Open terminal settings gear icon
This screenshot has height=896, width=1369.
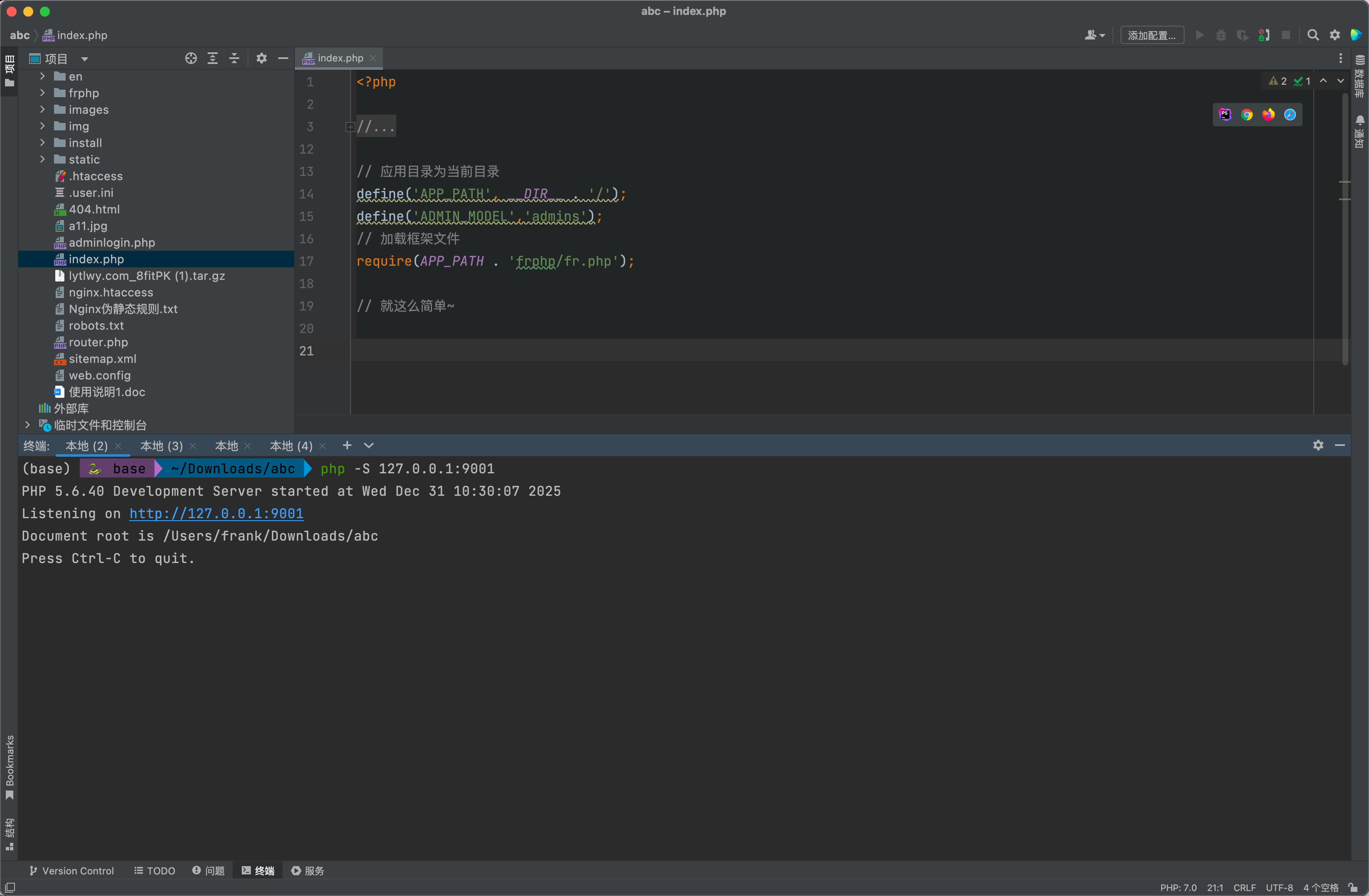coord(1318,445)
